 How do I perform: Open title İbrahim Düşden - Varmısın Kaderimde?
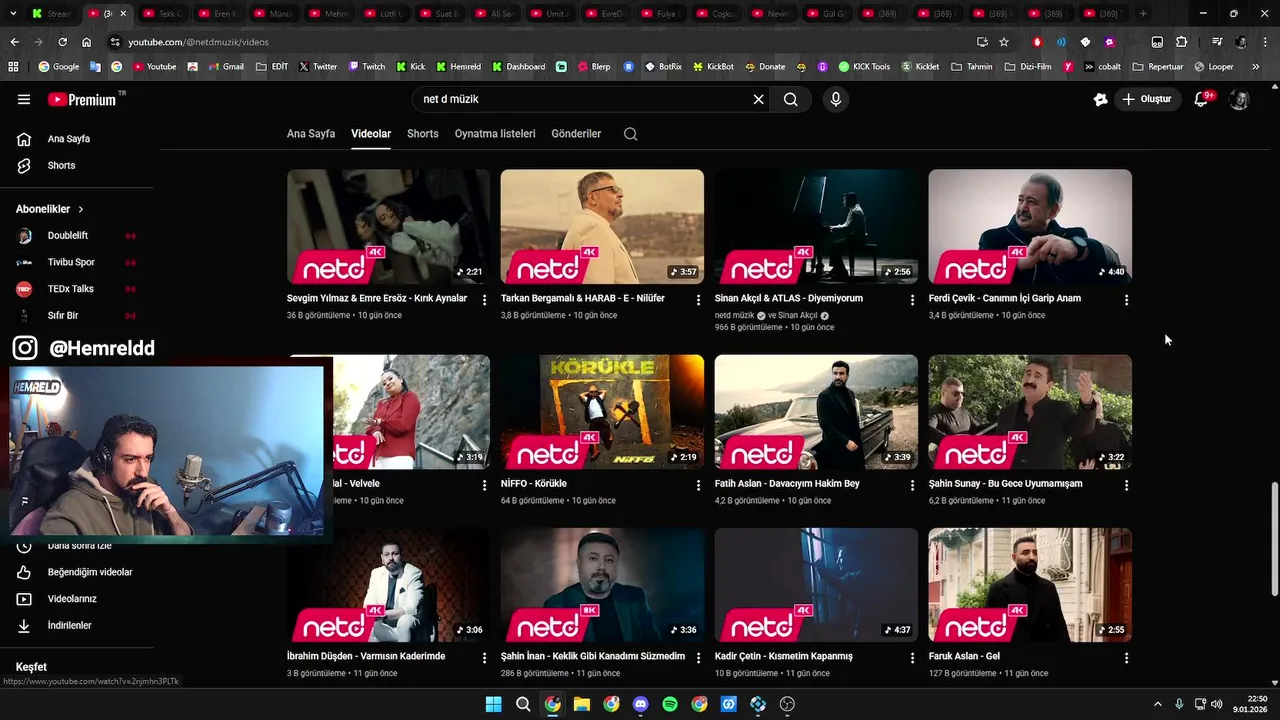click(x=366, y=657)
